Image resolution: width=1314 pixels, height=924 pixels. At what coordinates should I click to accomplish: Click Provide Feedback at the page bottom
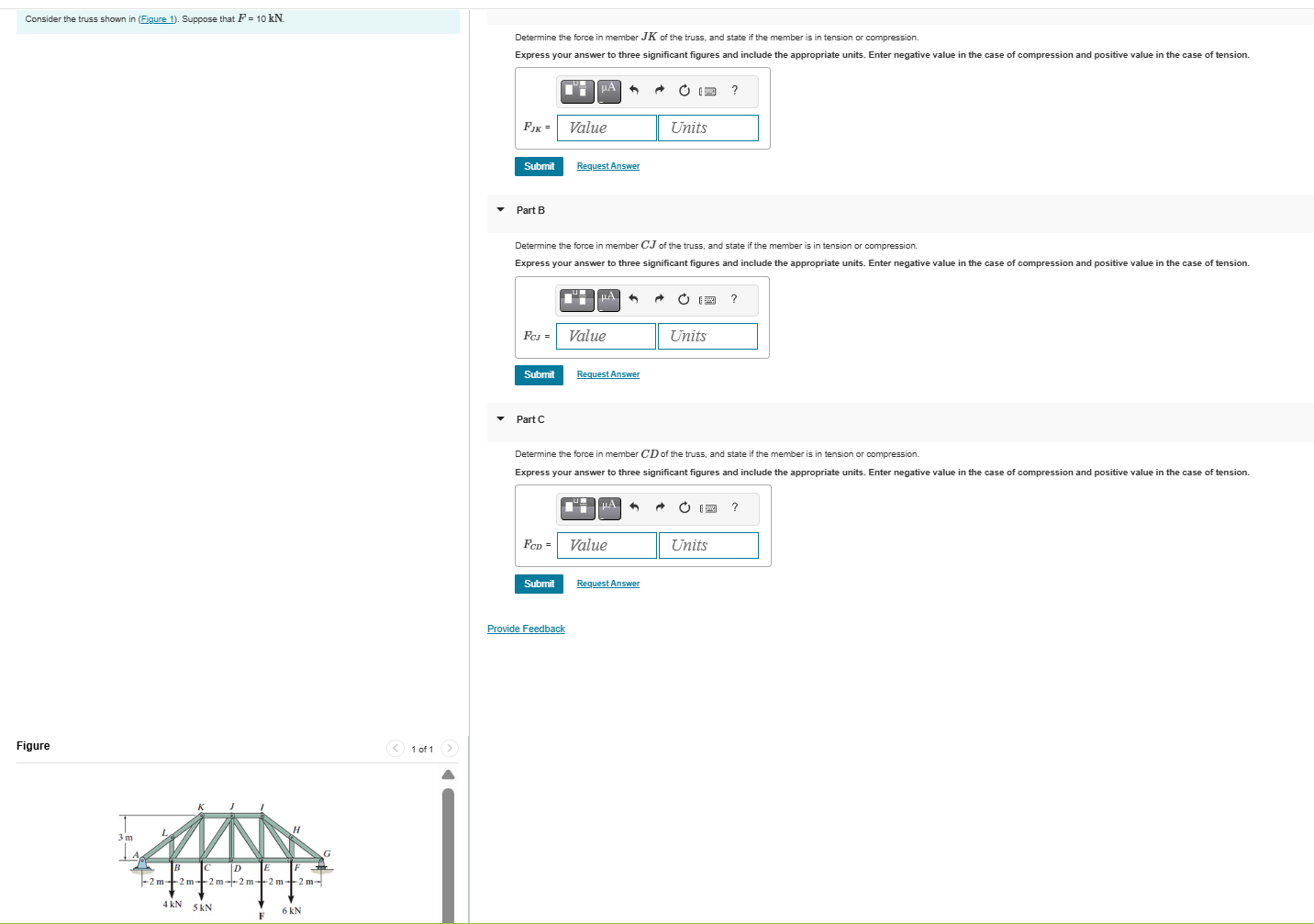tap(526, 629)
